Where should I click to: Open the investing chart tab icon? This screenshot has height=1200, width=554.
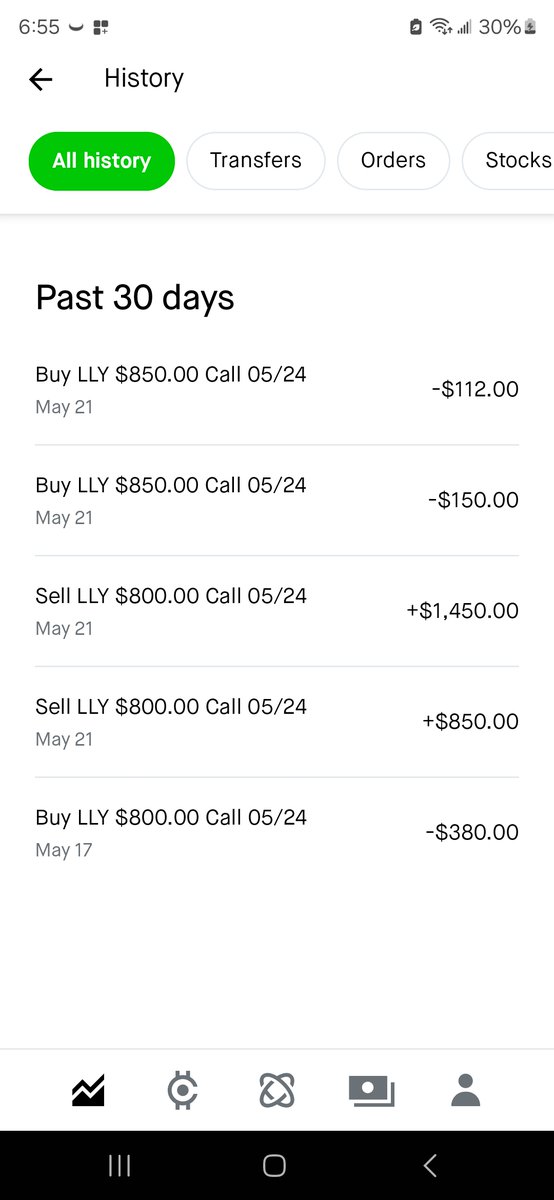click(x=88, y=1090)
